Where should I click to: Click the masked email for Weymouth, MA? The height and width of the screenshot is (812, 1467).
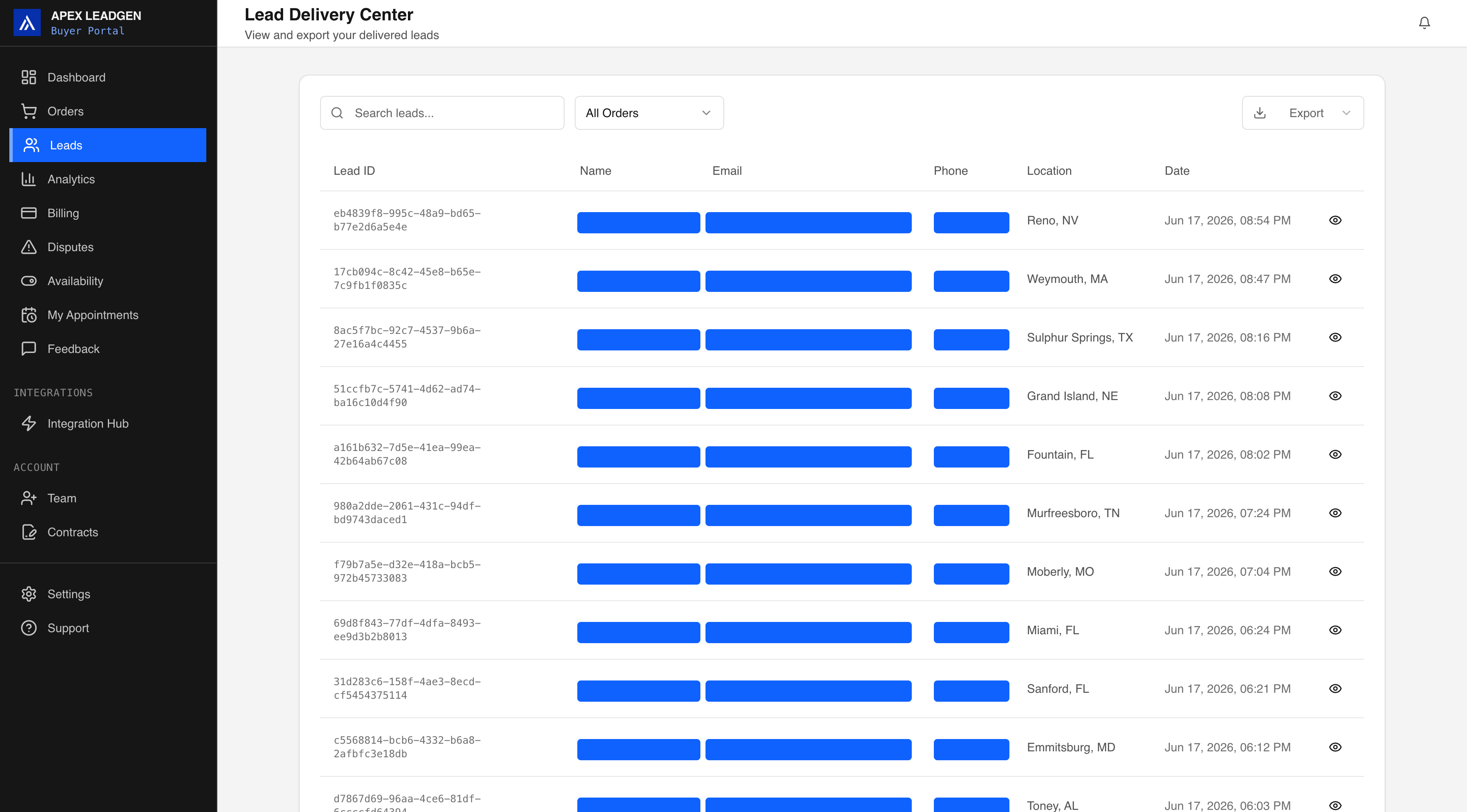click(x=808, y=281)
